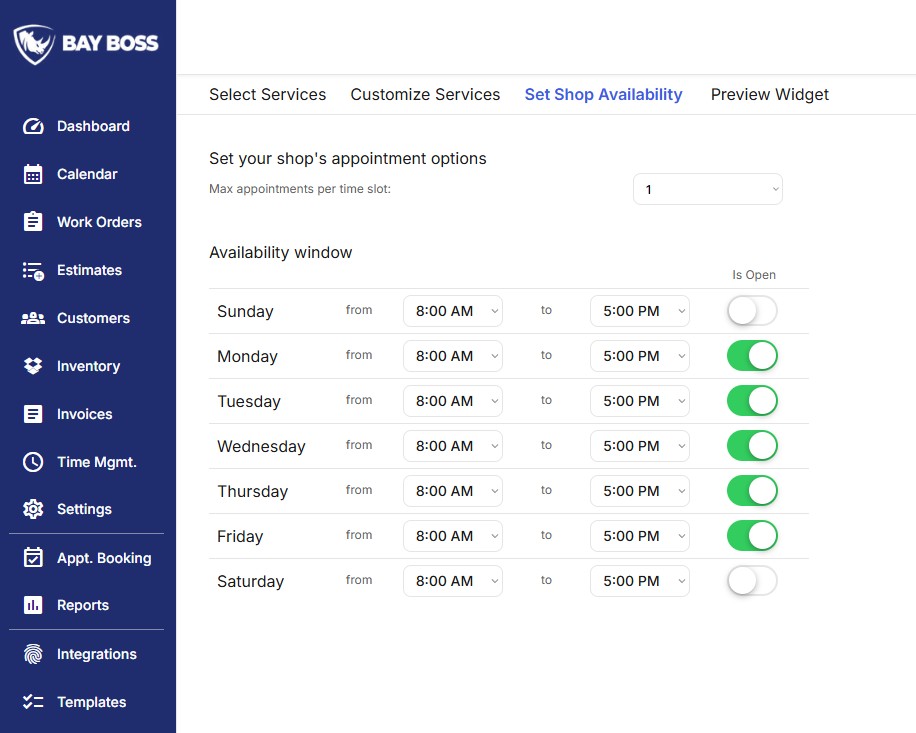Open Tuesday's from time dropdown
The height and width of the screenshot is (733, 916).
point(452,400)
